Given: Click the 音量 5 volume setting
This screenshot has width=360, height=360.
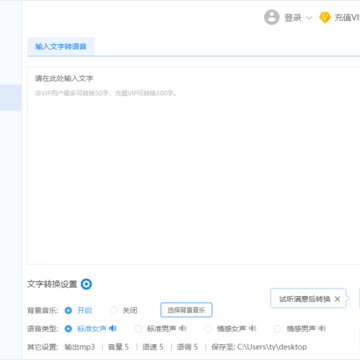Looking at the screenshot, I should coord(118,347).
